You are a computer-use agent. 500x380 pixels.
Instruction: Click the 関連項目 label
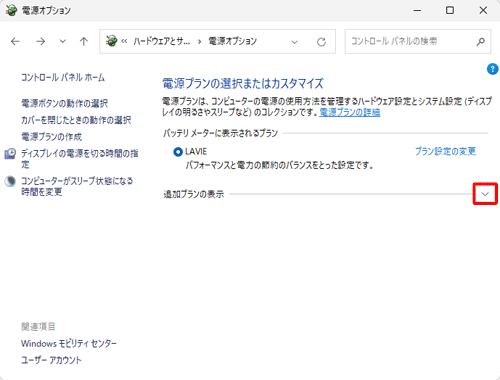[x=38, y=327]
